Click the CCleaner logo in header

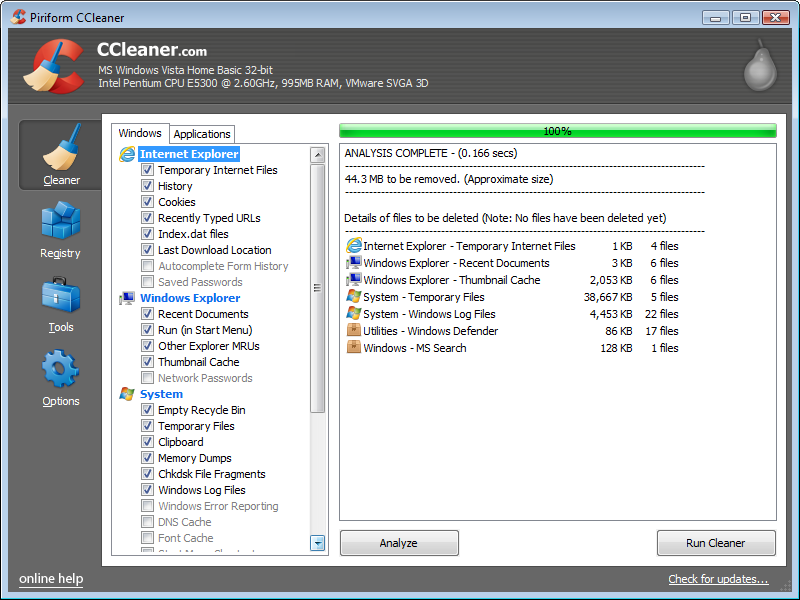54,66
